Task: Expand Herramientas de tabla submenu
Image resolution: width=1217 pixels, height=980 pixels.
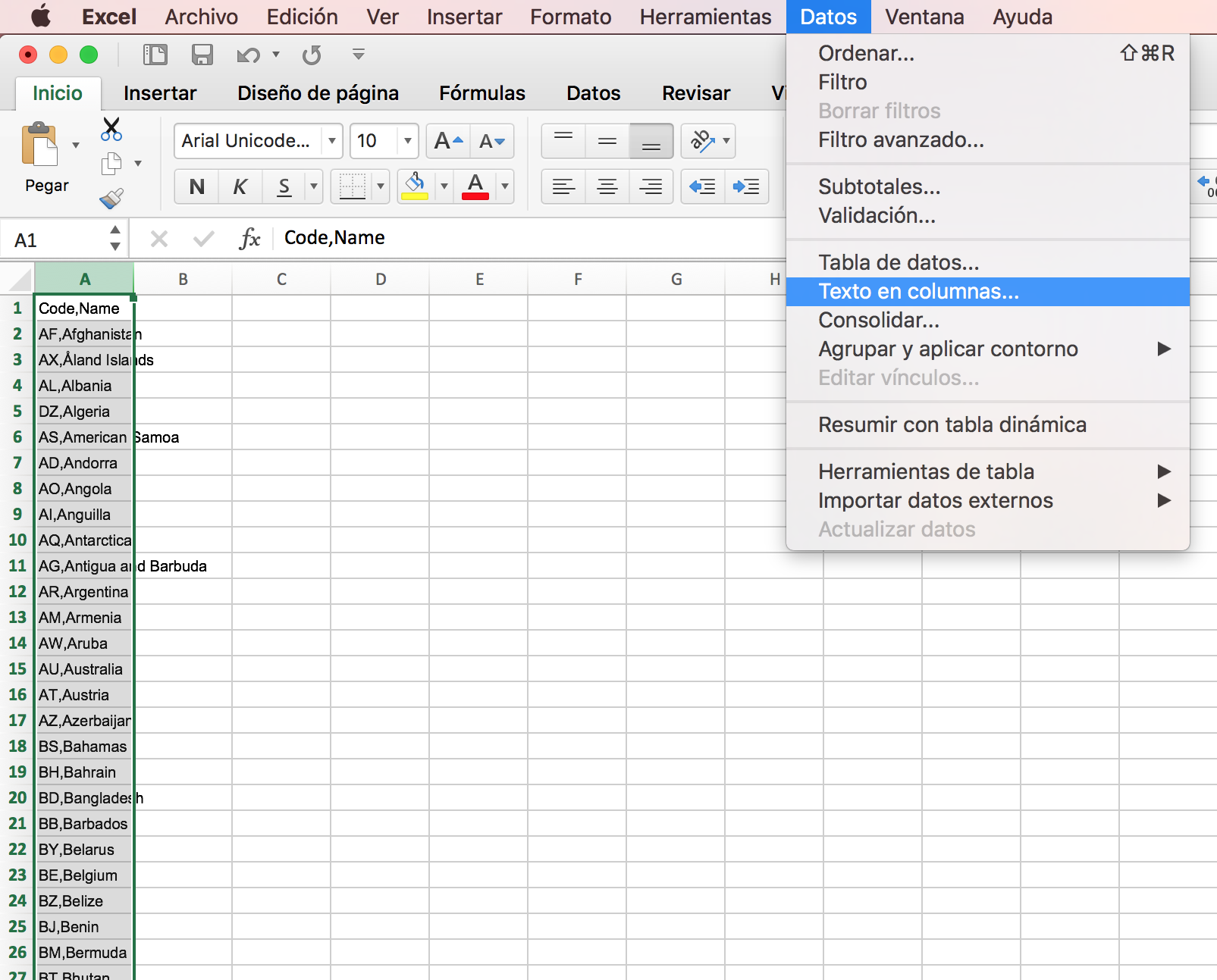Action: (988, 472)
